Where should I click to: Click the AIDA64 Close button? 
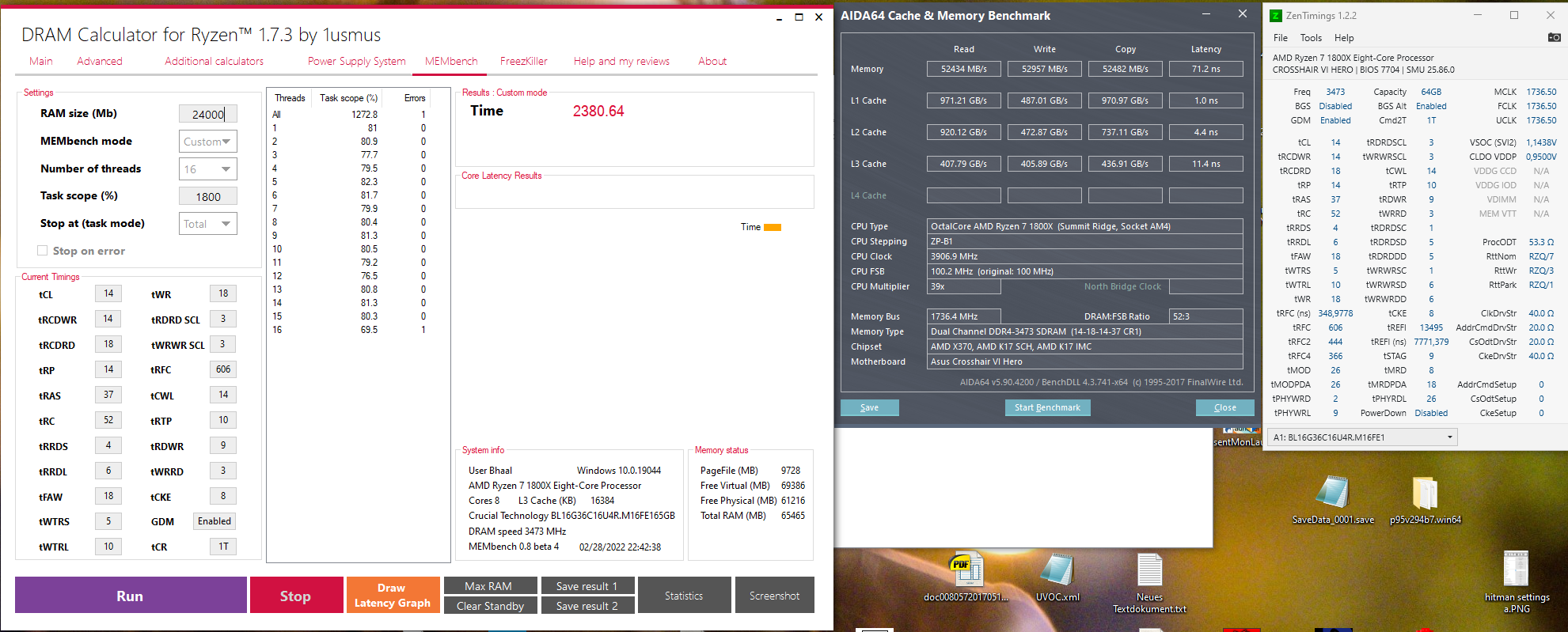(x=1224, y=407)
